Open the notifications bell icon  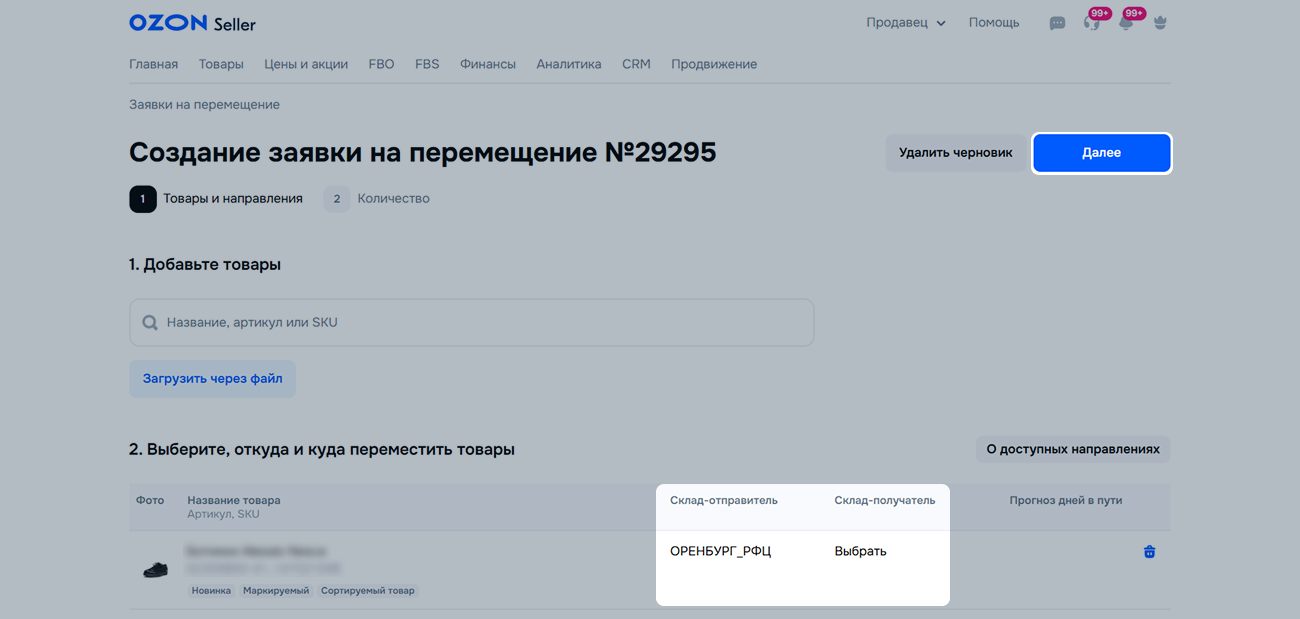(1126, 23)
